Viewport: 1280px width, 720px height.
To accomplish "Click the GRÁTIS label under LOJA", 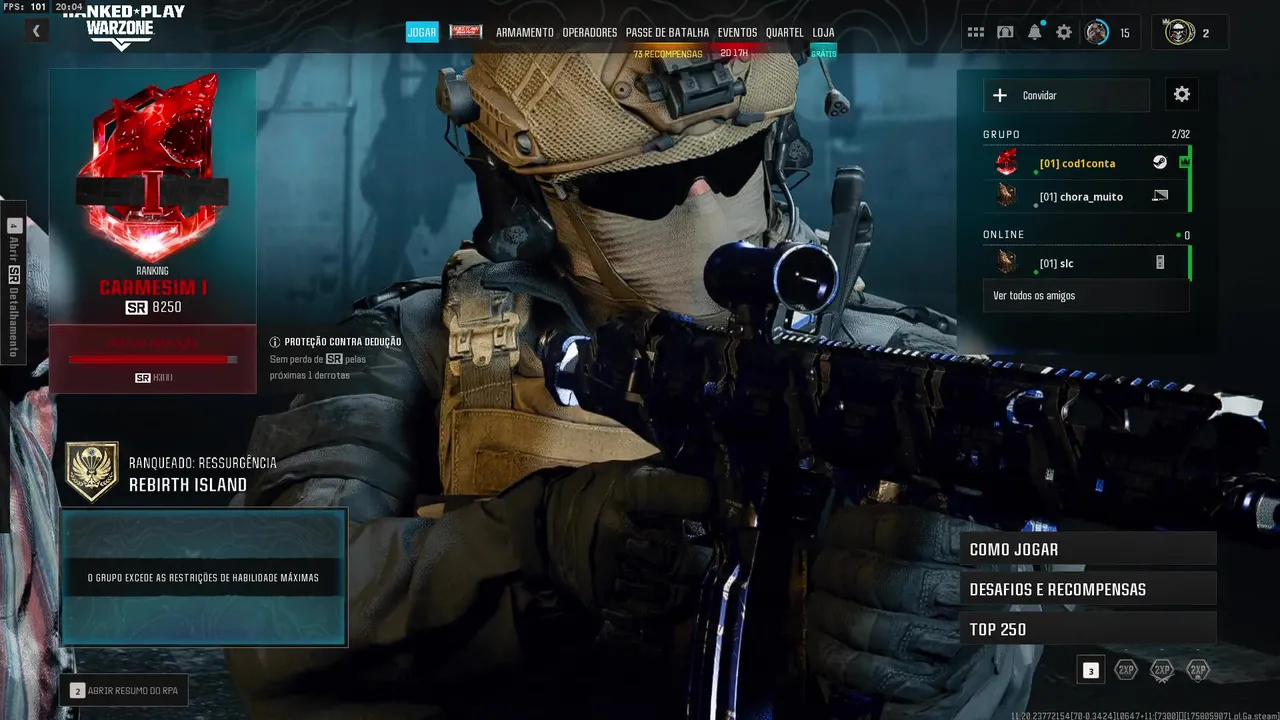I will (x=823, y=54).
